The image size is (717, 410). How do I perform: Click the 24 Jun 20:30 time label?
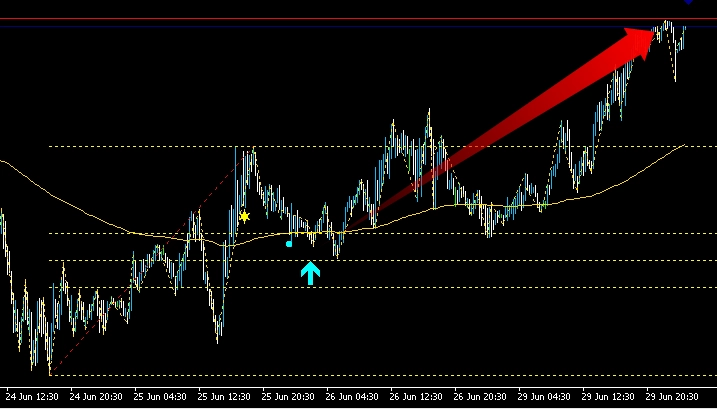coord(96,397)
